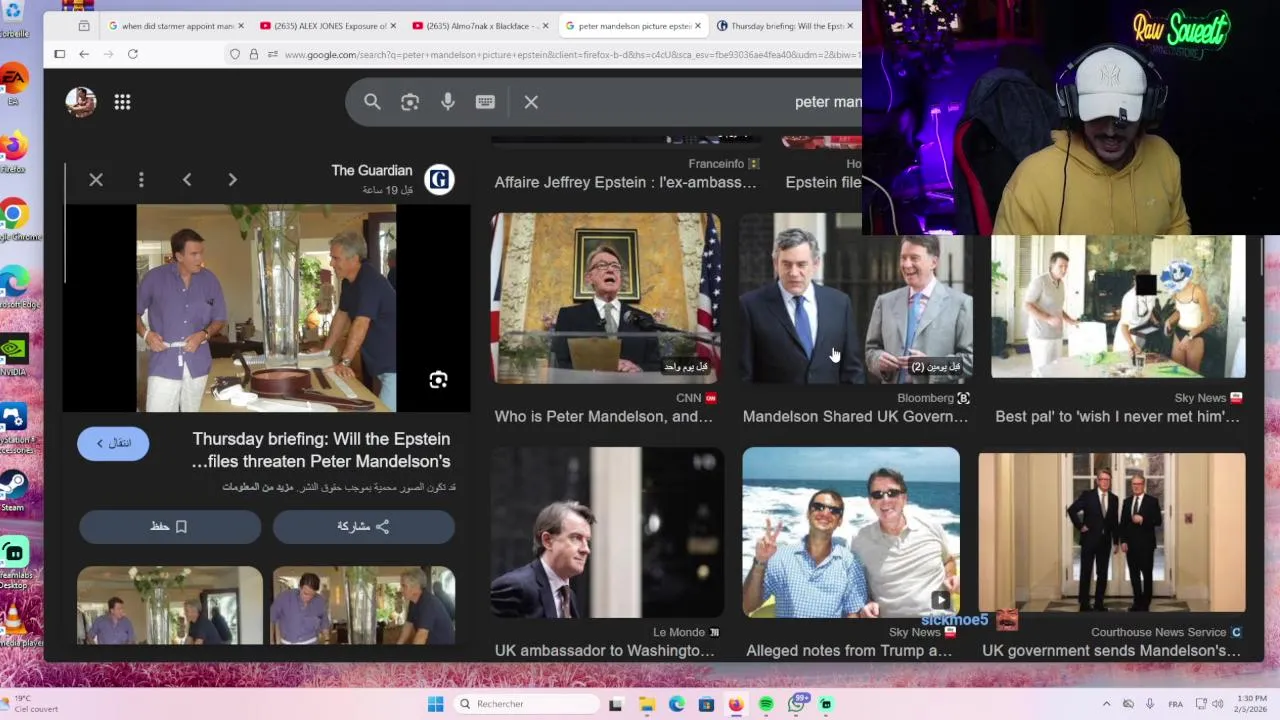Expand hidden system tray icons chevron
The image size is (1280, 720).
tap(1106, 704)
